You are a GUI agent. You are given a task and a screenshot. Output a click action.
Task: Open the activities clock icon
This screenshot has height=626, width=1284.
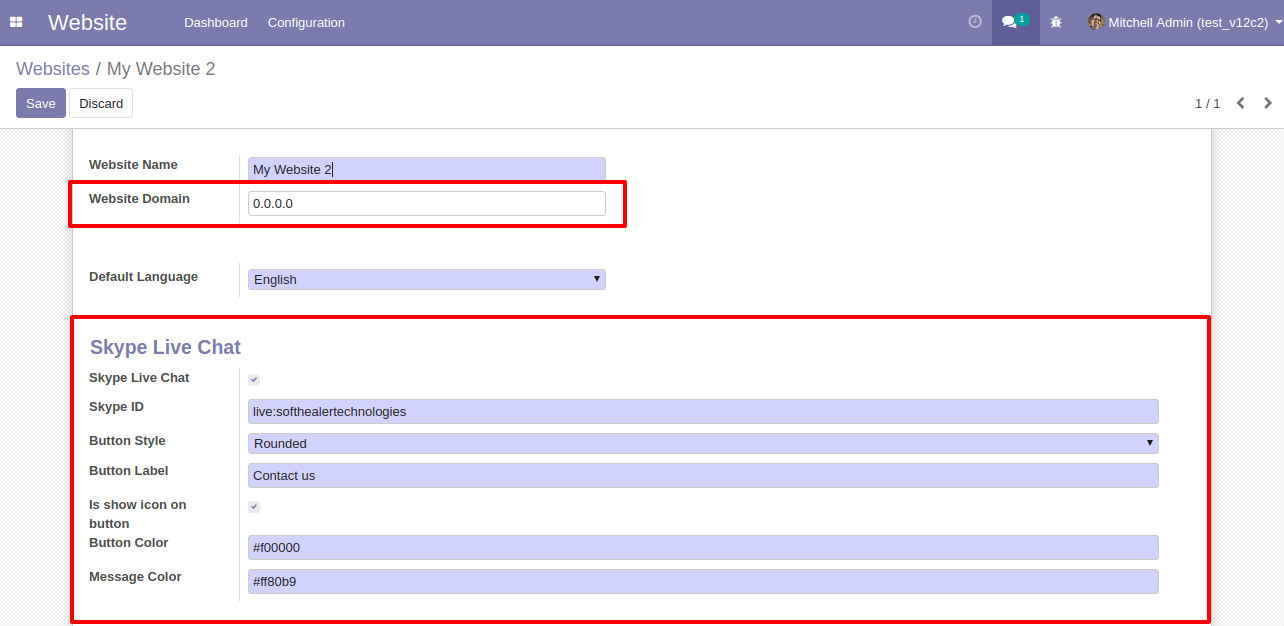pos(975,22)
